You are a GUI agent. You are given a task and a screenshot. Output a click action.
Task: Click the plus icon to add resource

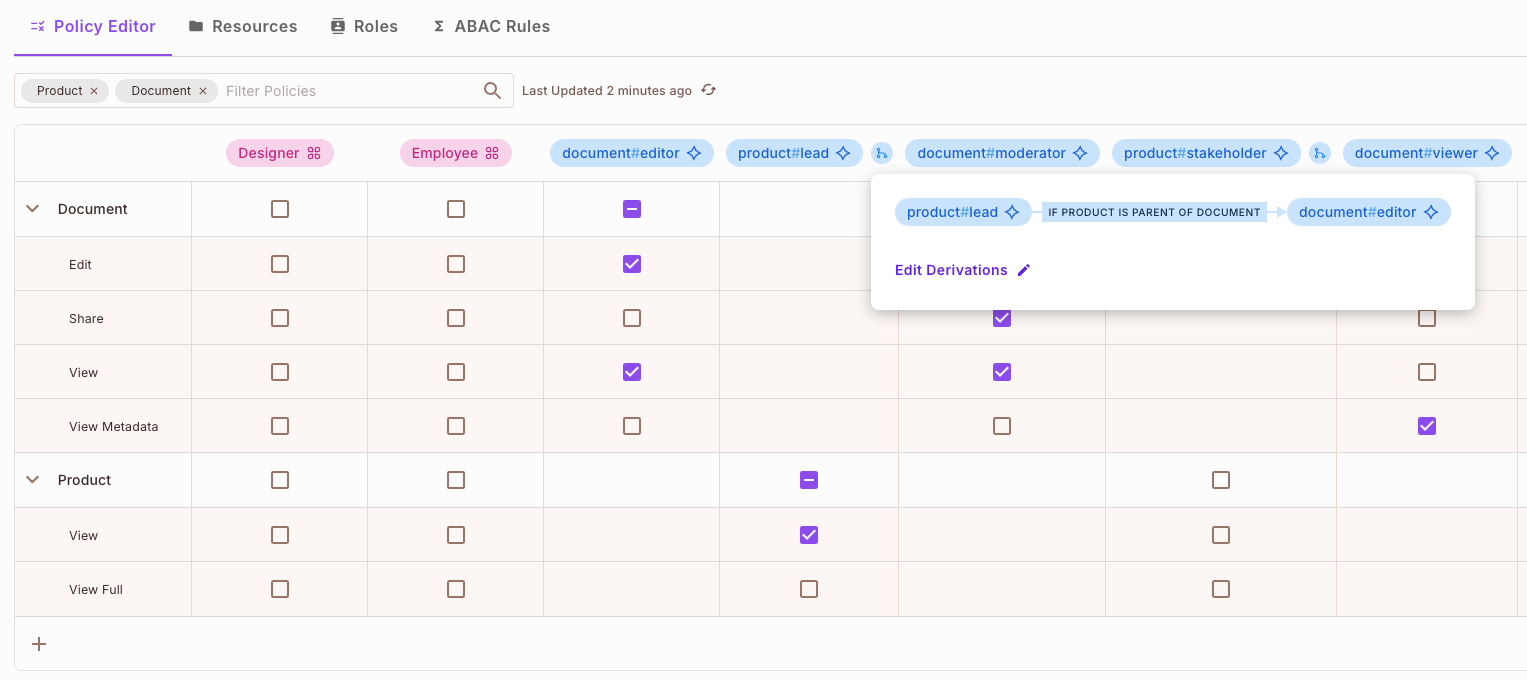[39, 644]
